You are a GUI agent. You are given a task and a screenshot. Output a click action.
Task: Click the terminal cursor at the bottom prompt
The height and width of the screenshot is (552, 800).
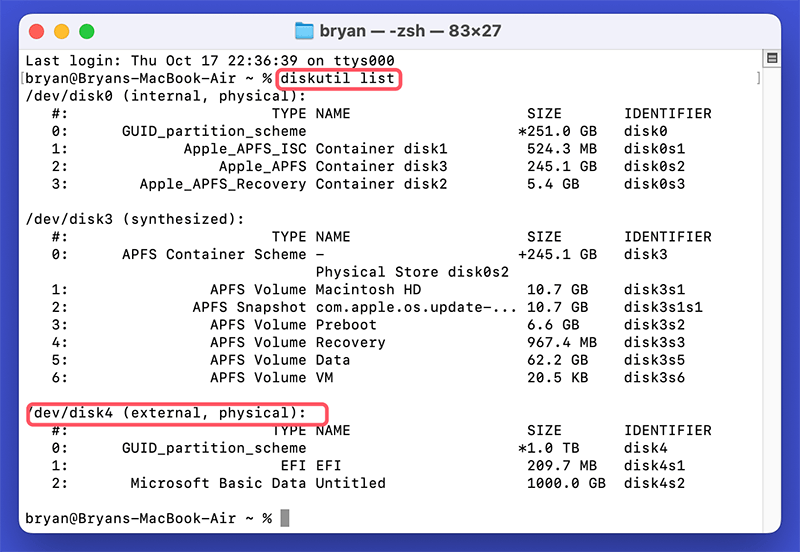285,518
